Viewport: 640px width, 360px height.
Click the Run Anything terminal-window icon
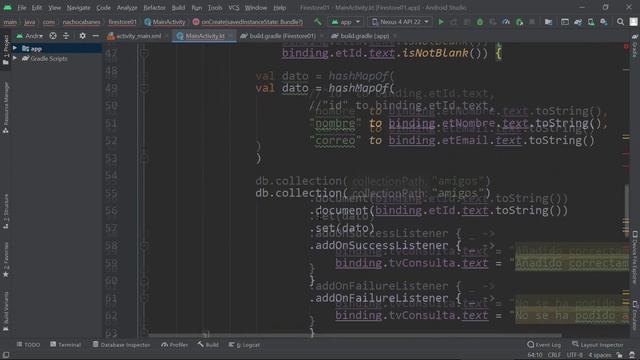(x=565, y=22)
